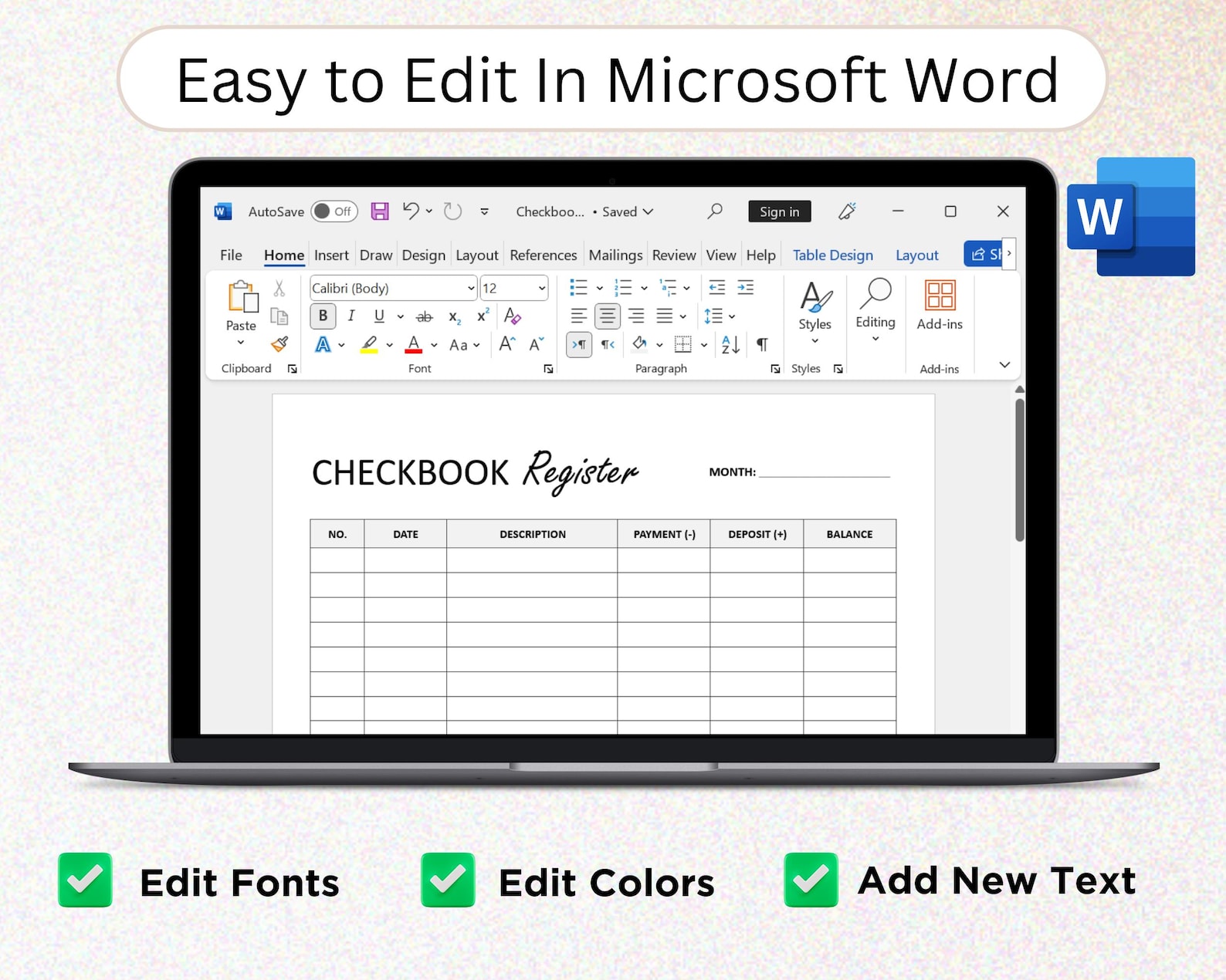
Task: Toggle Center alignment button
Action: point(608,316)
